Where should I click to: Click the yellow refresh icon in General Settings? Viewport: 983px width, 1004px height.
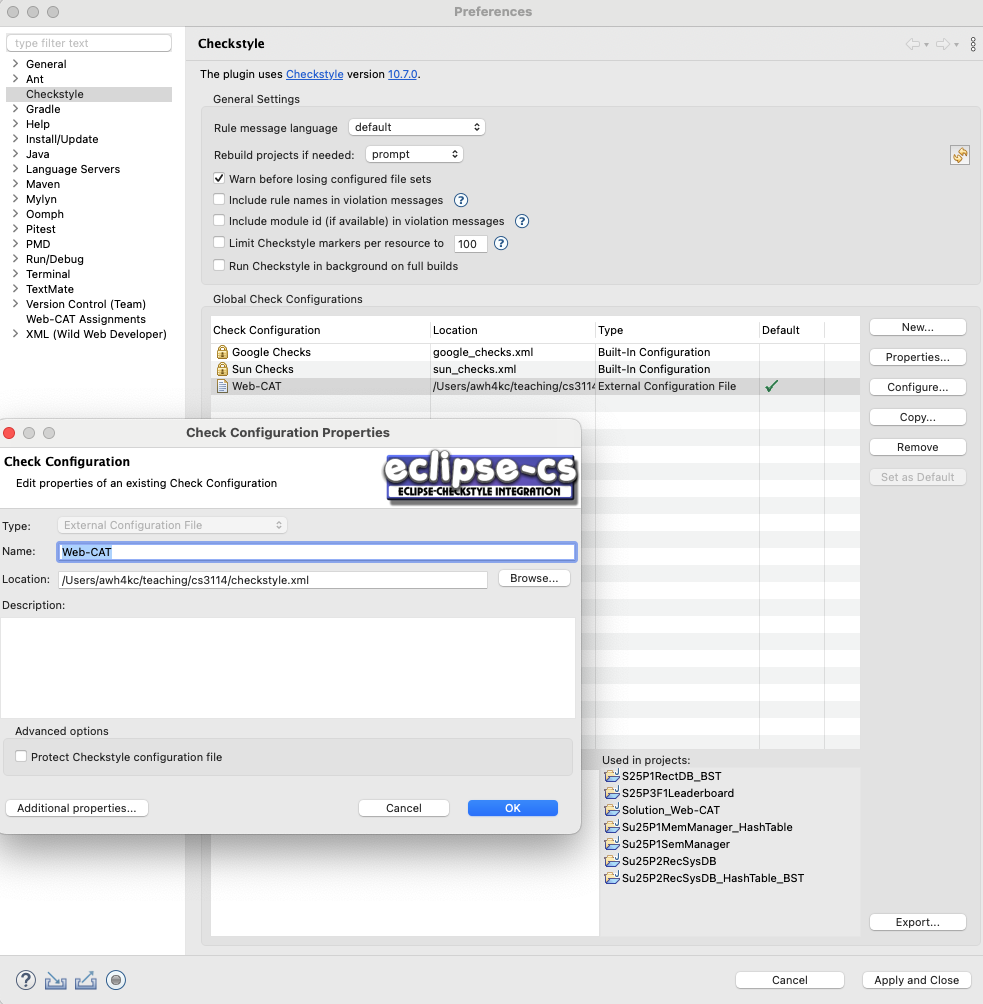pyautogui.click(x=960, y=155)
